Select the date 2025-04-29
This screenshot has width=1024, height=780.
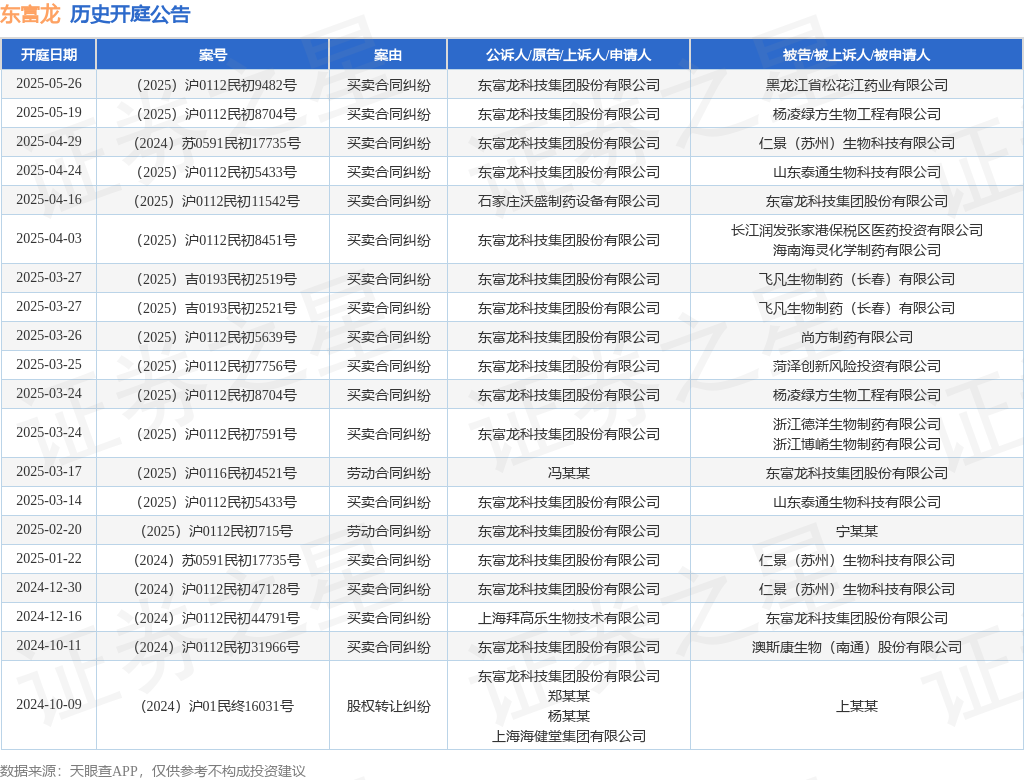tap(49, 142)
